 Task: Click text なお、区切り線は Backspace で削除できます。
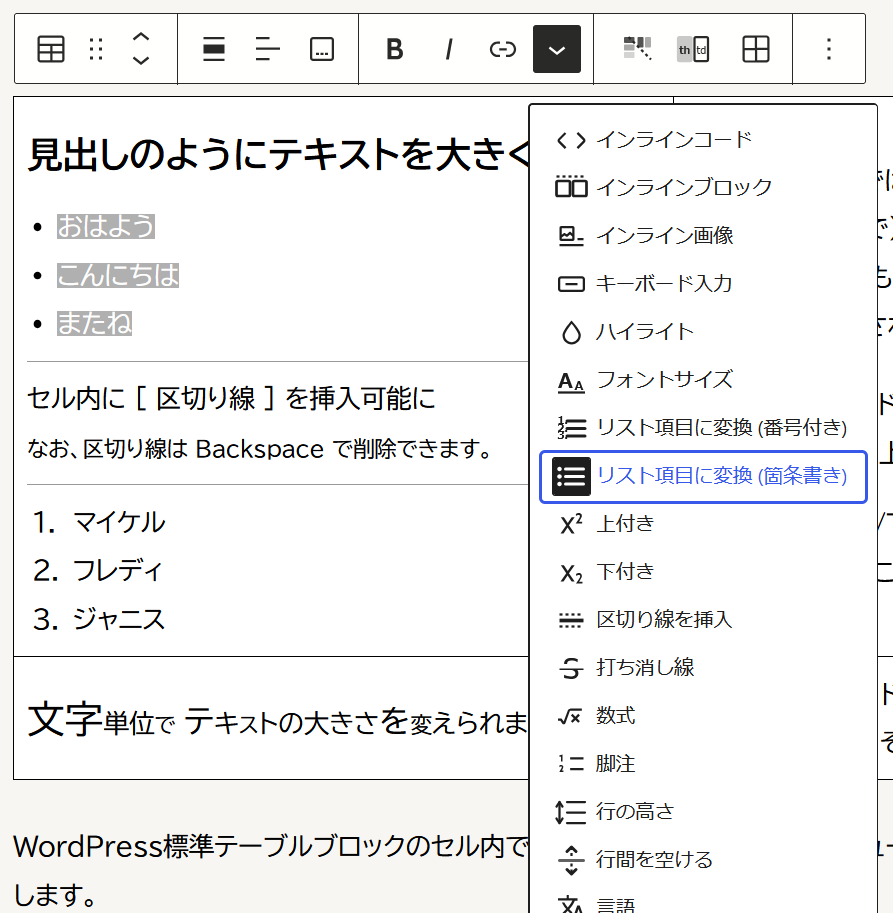[x=260, y=449]
